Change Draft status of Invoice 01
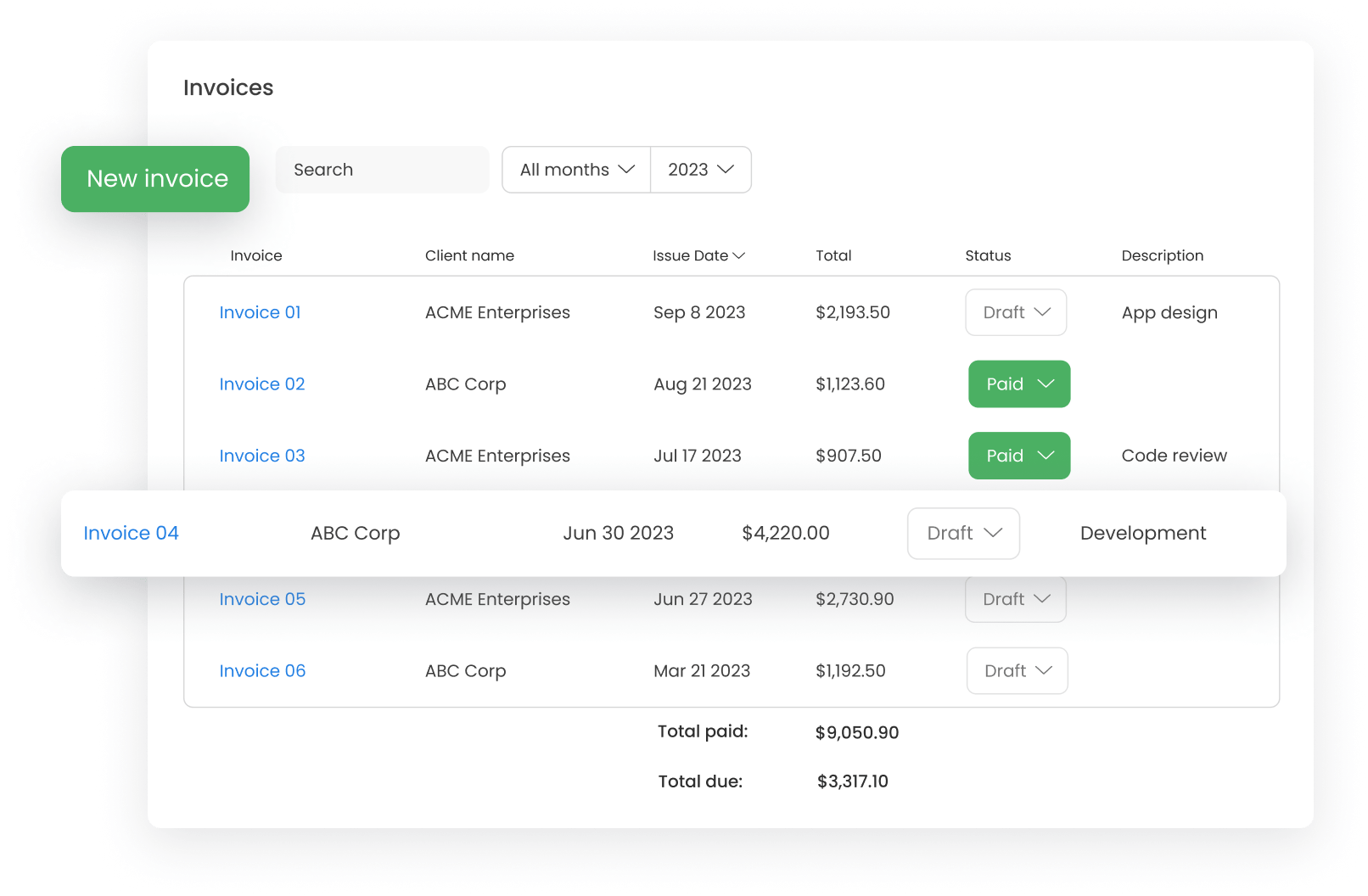The width and height of the screenshot is (1368, 896). 1016,312
